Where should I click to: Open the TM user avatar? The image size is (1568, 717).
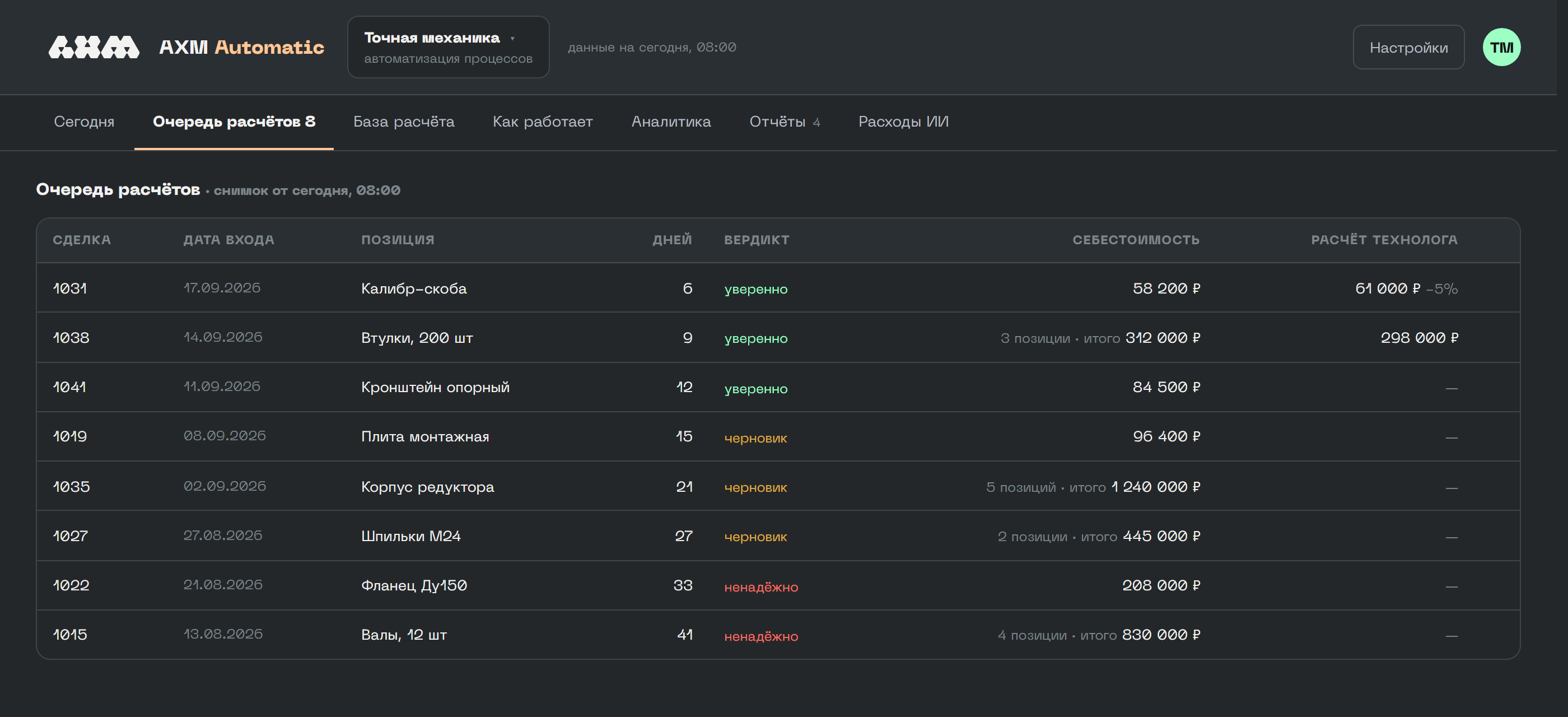[1501, 47]
